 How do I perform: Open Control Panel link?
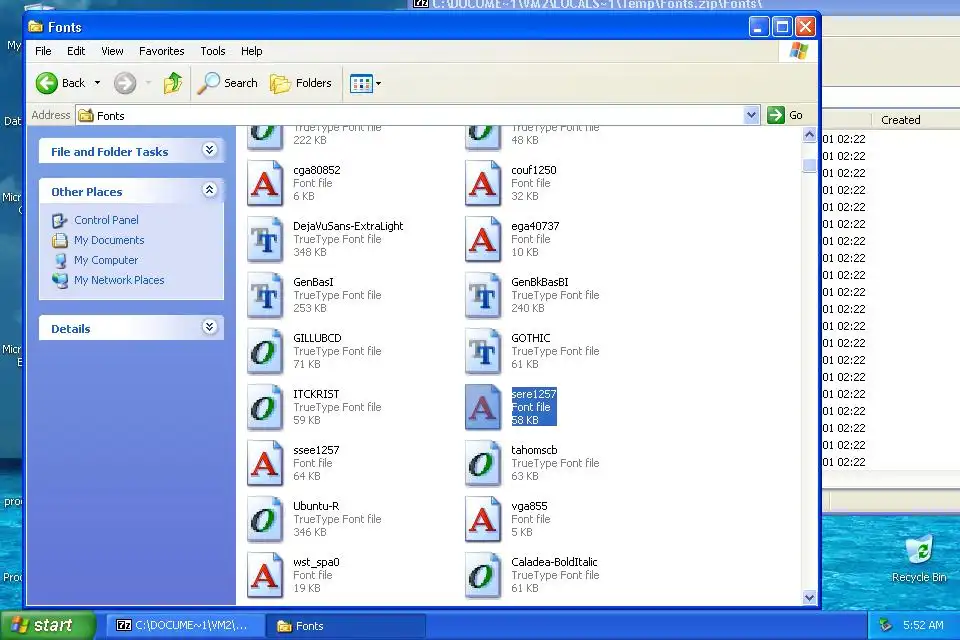click(x=106, y=220)
